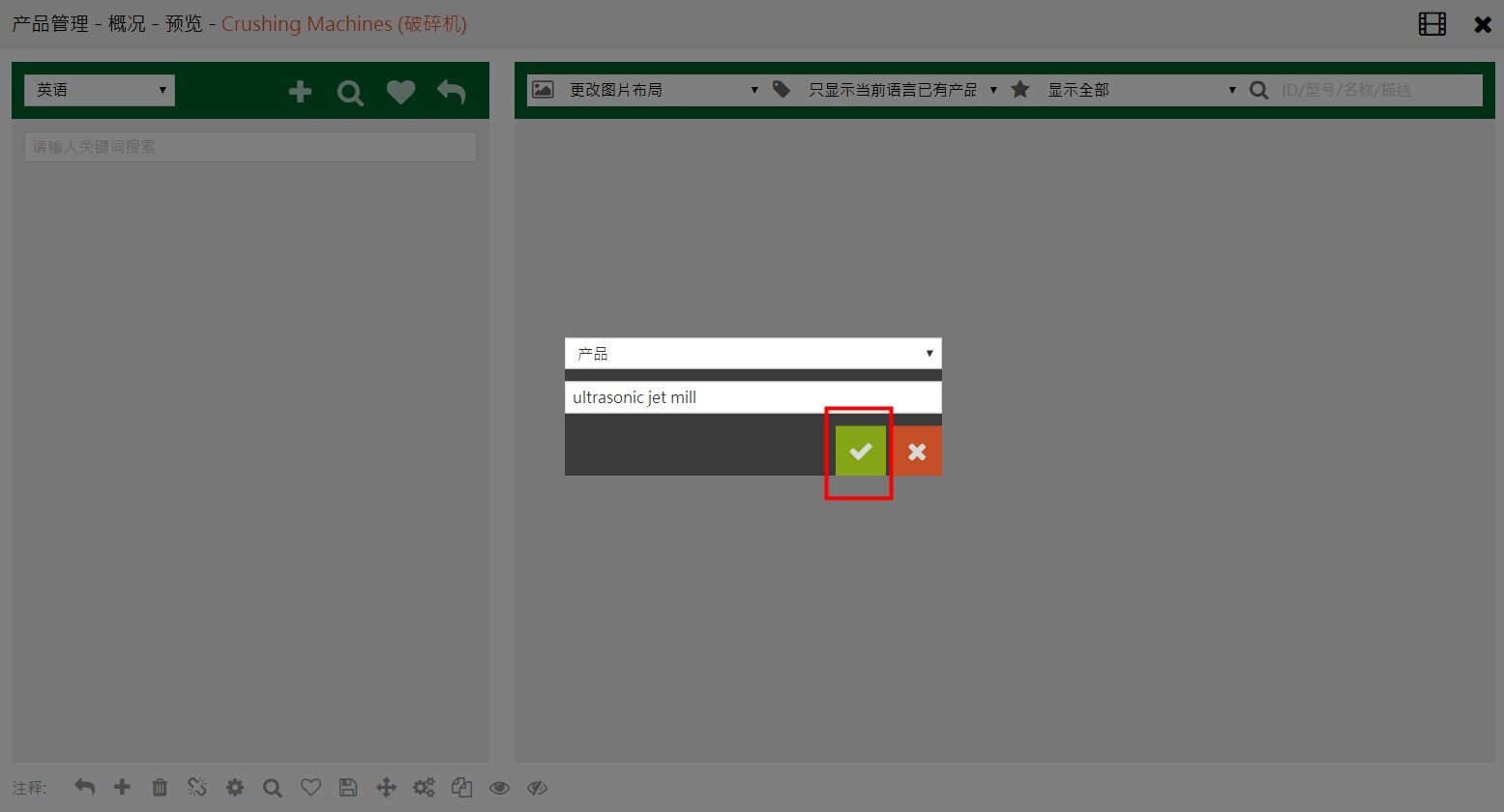The width and height of the screenshot is (1504, 812).
Task: Open the 英语 language dropdown
Action: point(100,90)
